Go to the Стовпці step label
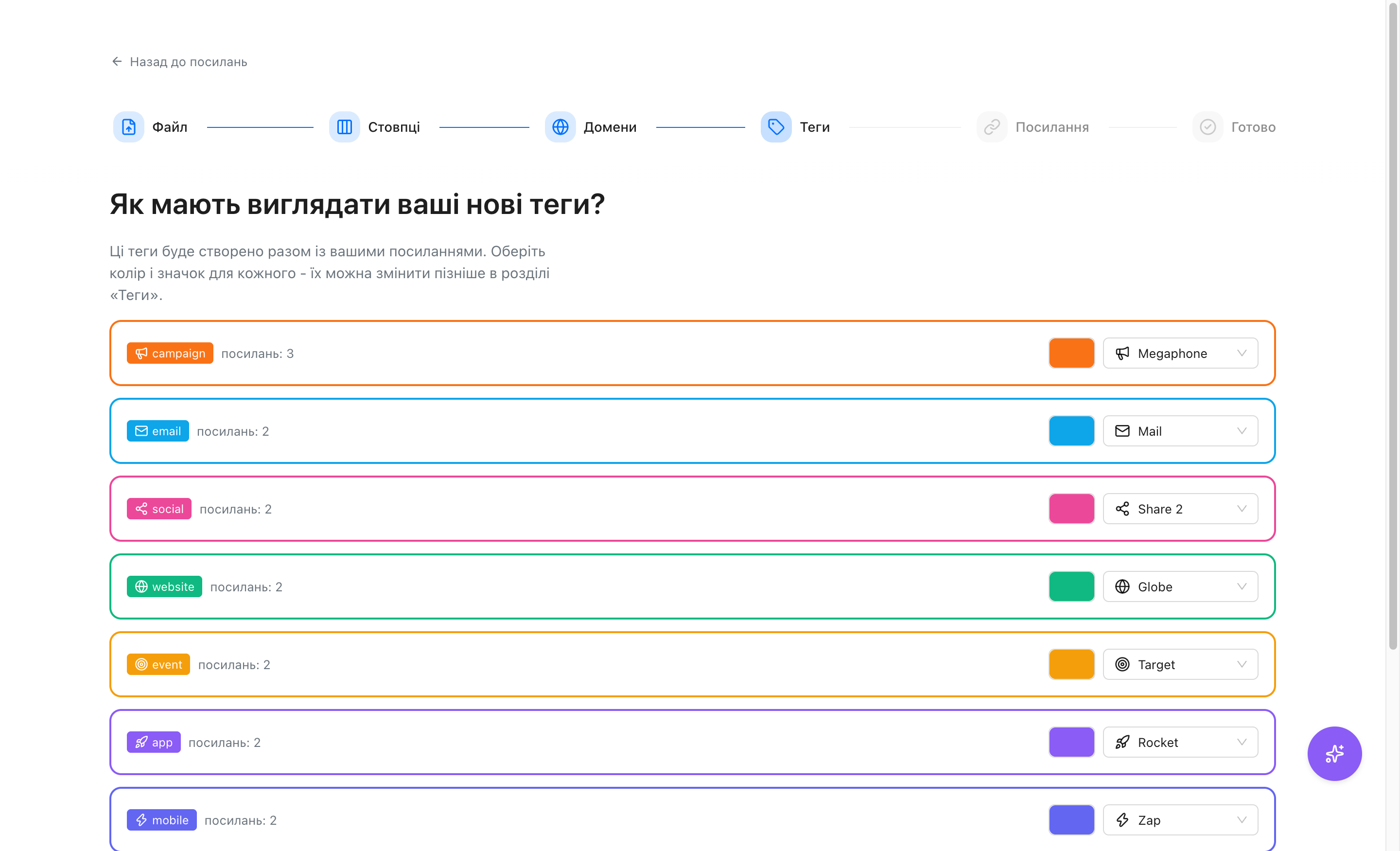The height and width of the screenshot is (851, 1400). 394,127
